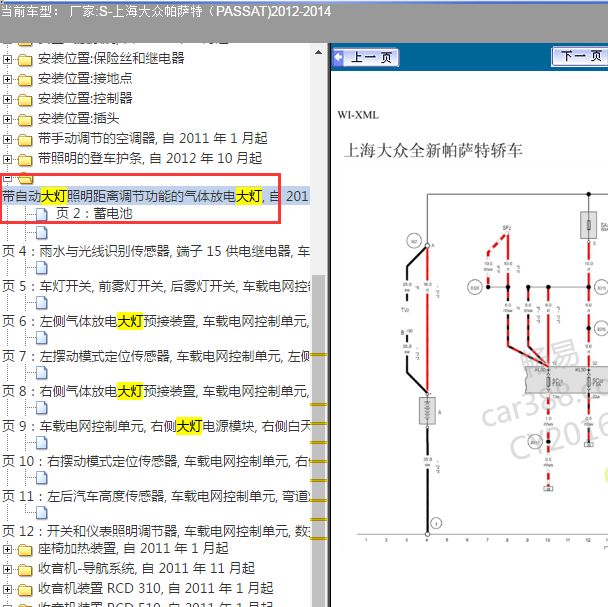Click the open folder icon above 带自动大灯
Viewport: 608px width, 607px height.
tap(26, 178)
